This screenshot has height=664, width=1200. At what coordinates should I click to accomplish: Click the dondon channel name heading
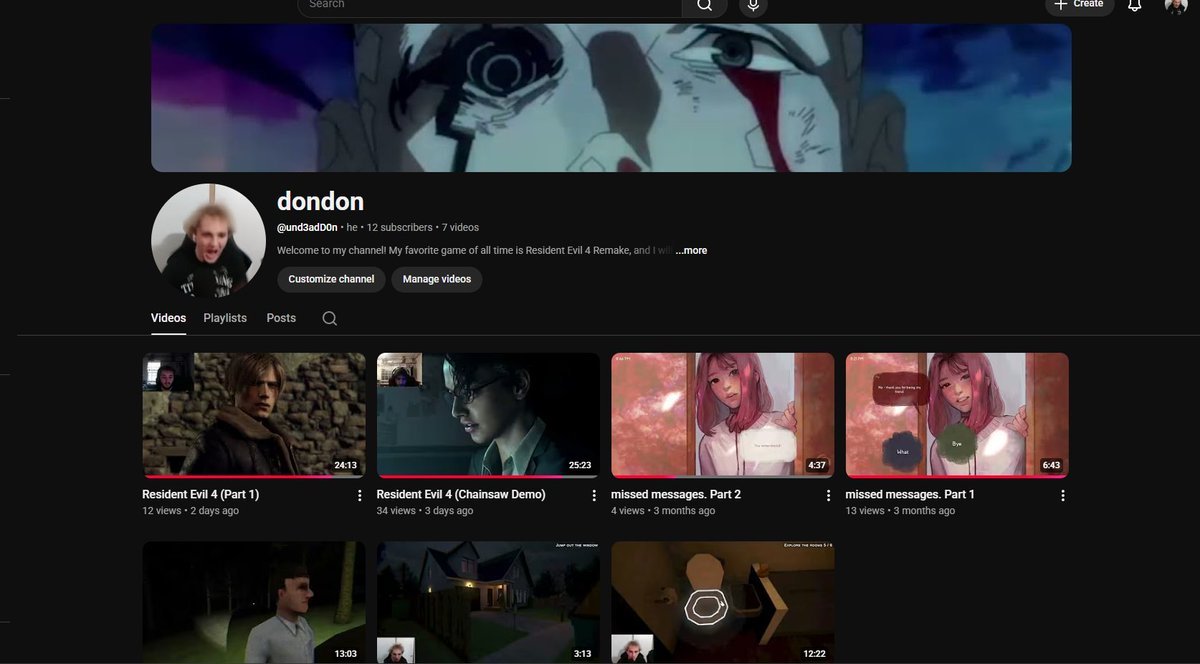[320, 201]
